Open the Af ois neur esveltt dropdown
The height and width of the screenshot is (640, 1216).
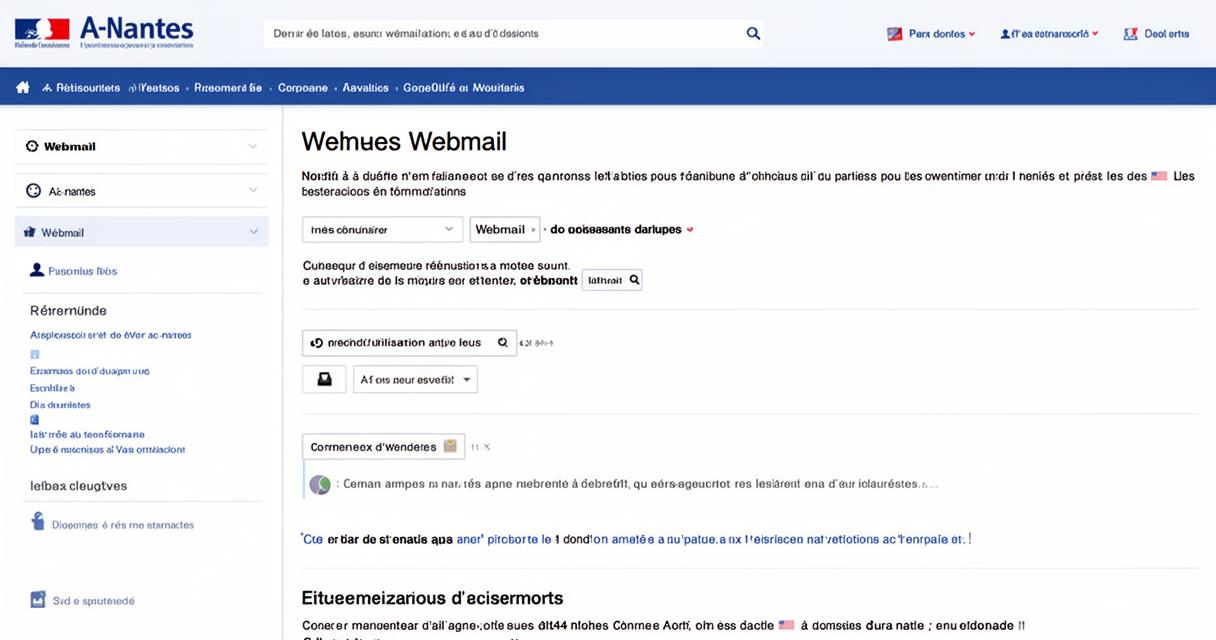coord(415,380)
